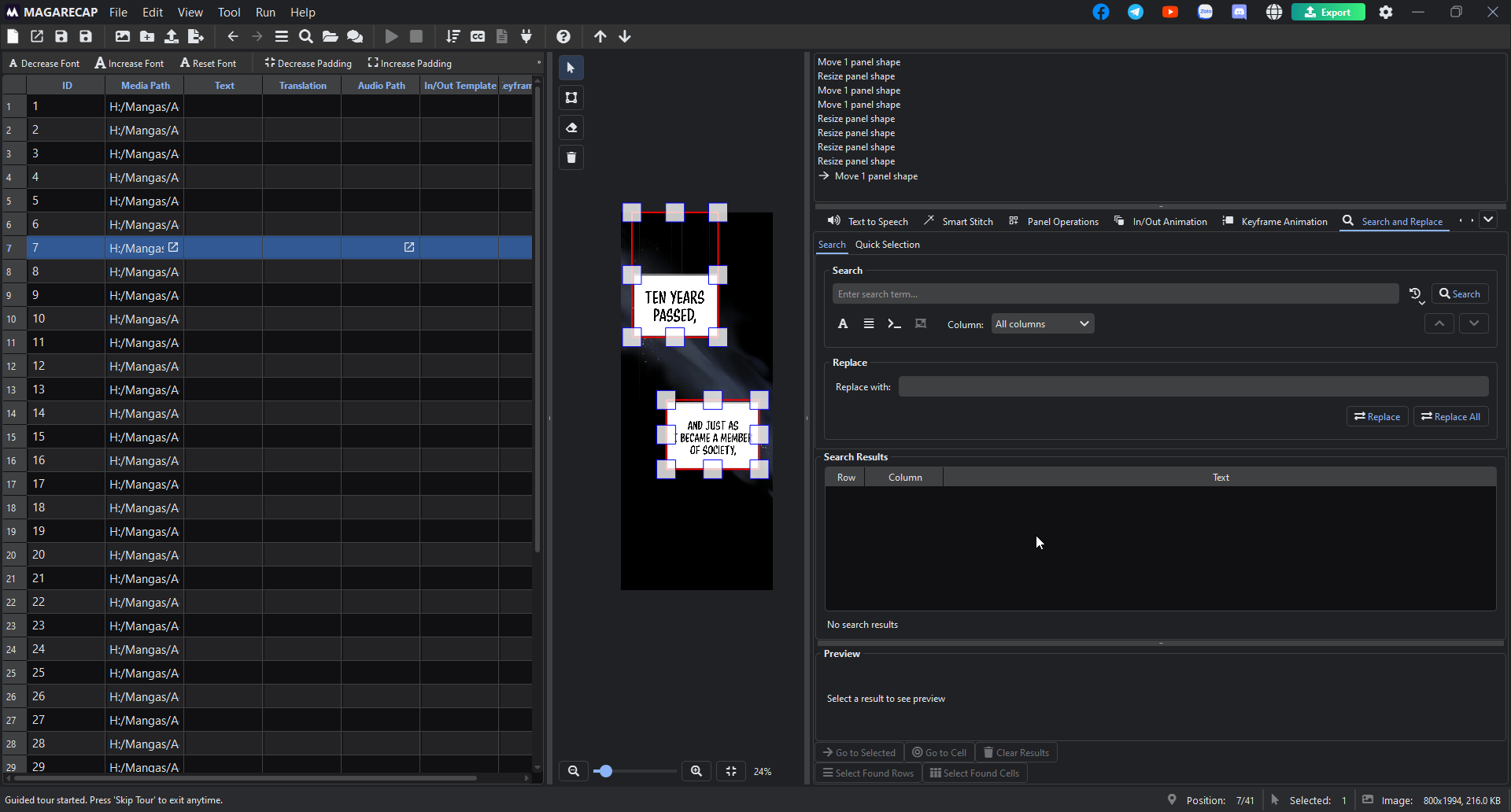1511x812 pixels.
Task: Open the Run menu
Action: [x=265, y=12]
